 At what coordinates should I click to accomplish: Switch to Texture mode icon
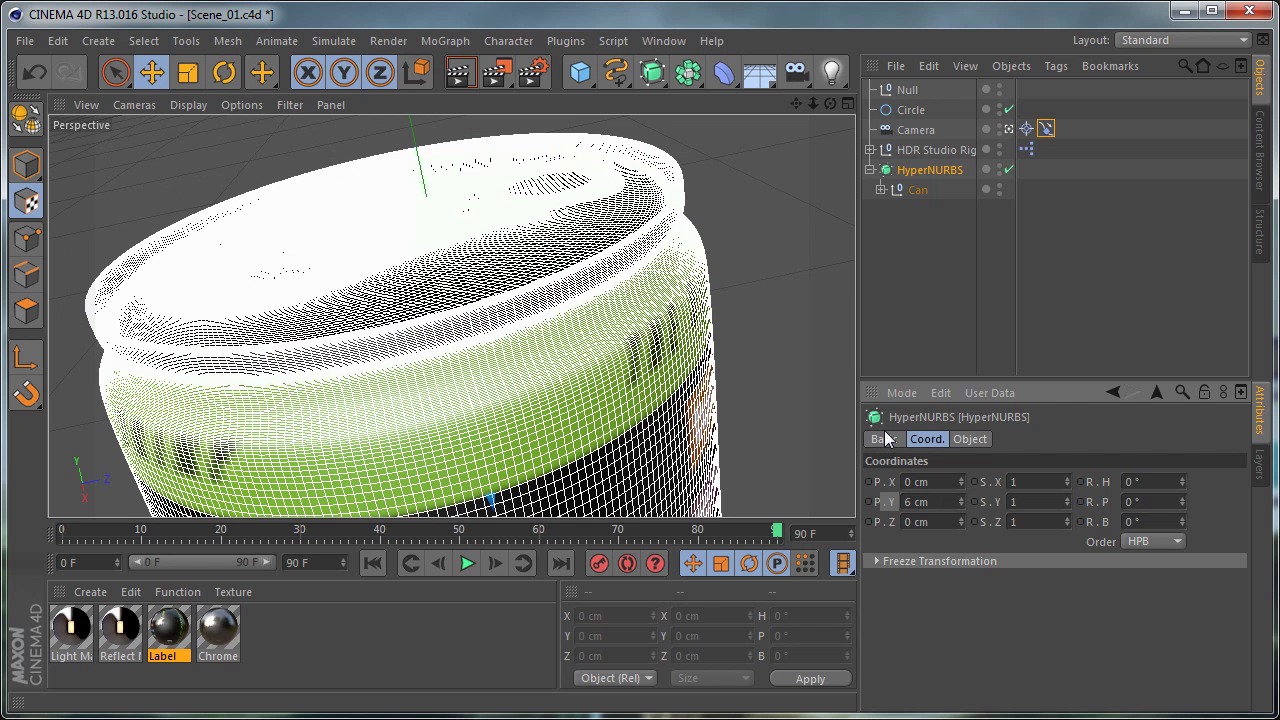click(x=26, y=201)
